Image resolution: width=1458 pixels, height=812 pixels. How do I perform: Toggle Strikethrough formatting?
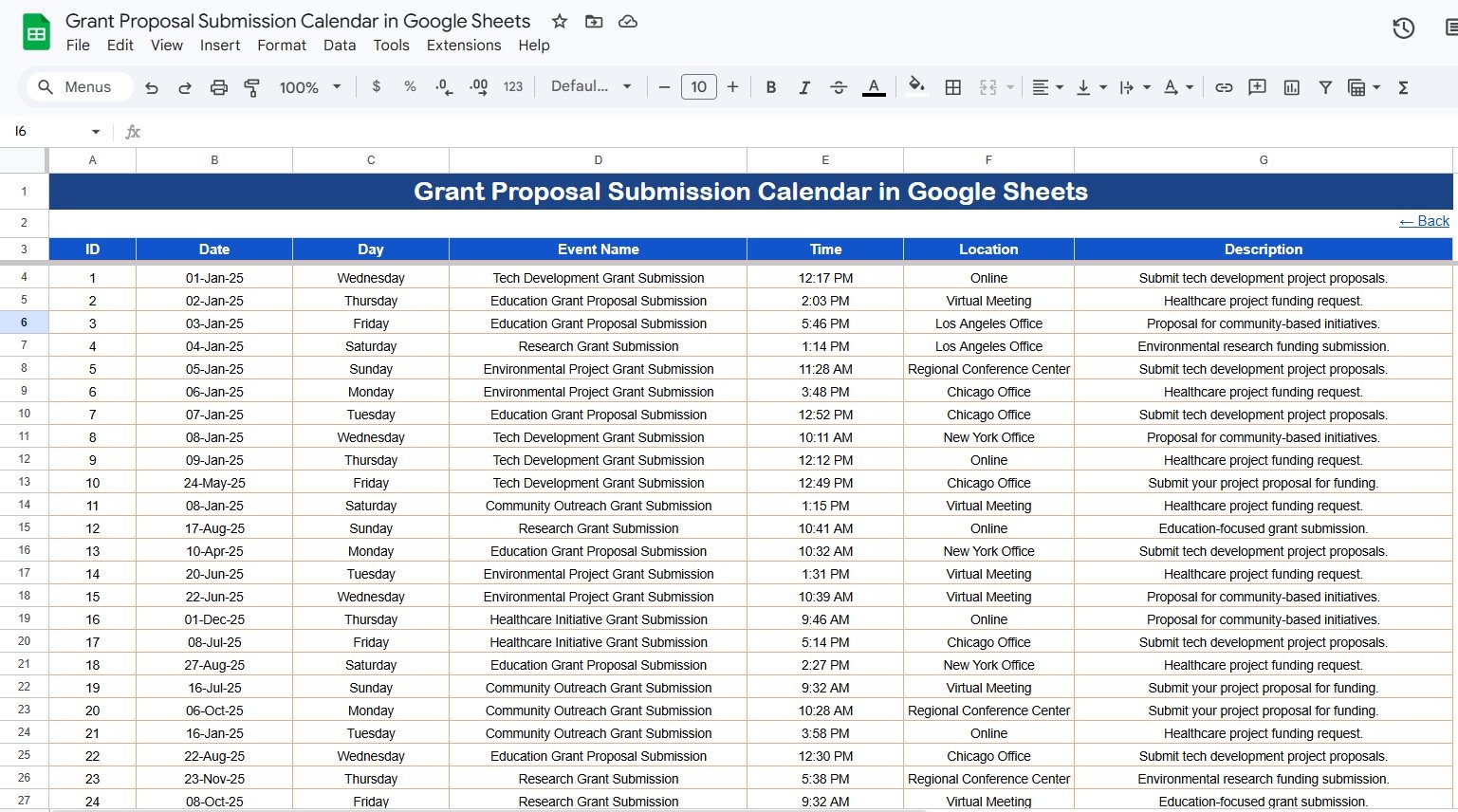[839, 87]
